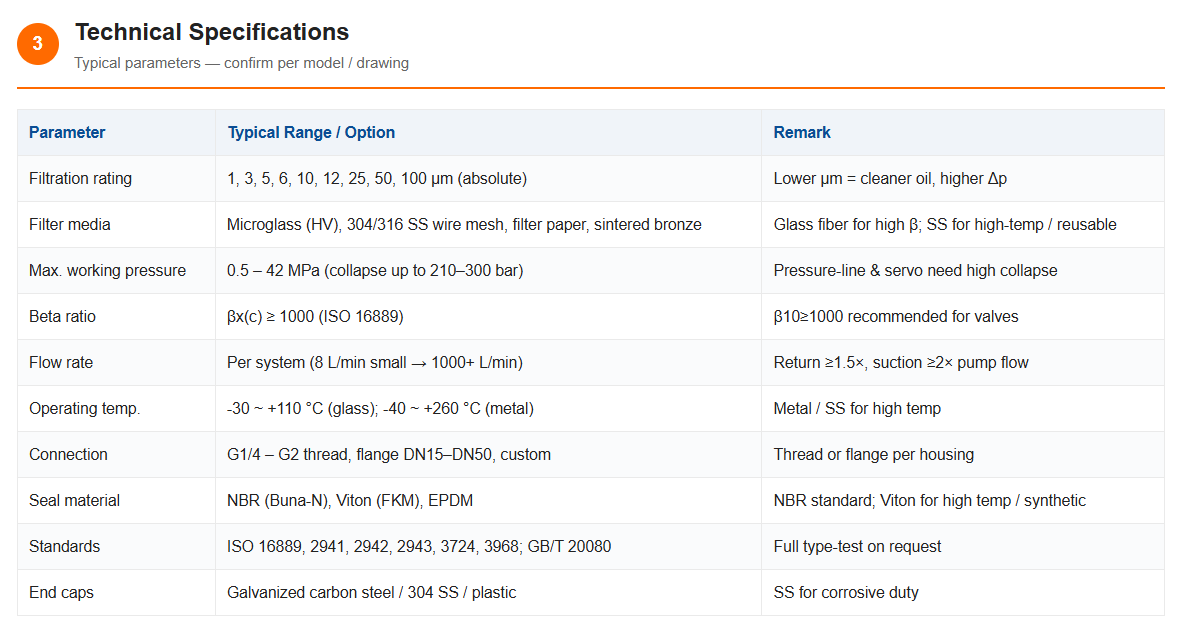
Task: Click the "Parameter" column header
Action: click(x=67, y=133)
